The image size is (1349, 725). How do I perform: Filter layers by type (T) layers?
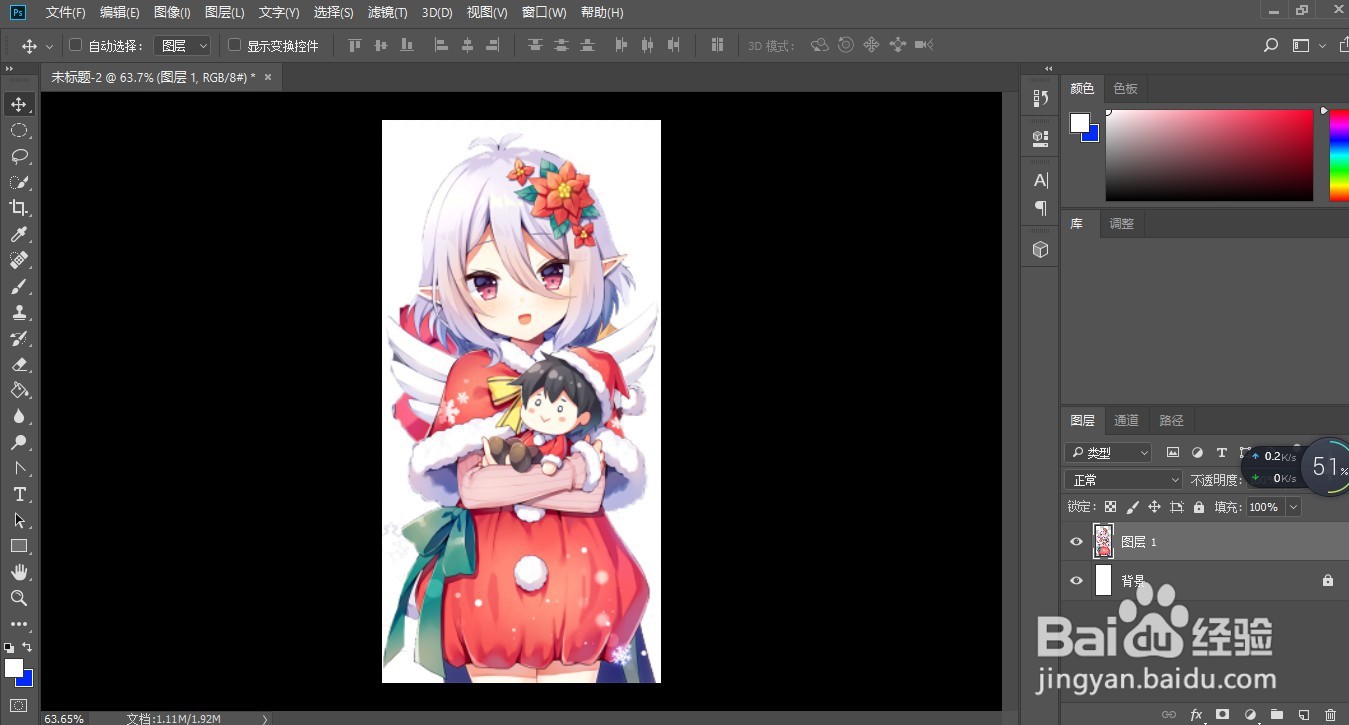click(x=1221, y=453)
